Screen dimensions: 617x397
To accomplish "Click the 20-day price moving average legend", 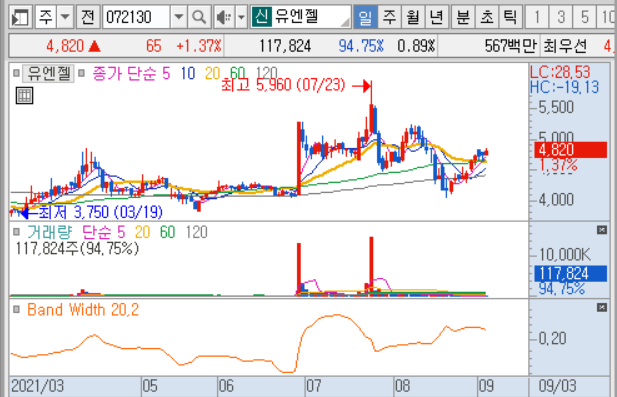I will 212,74.
